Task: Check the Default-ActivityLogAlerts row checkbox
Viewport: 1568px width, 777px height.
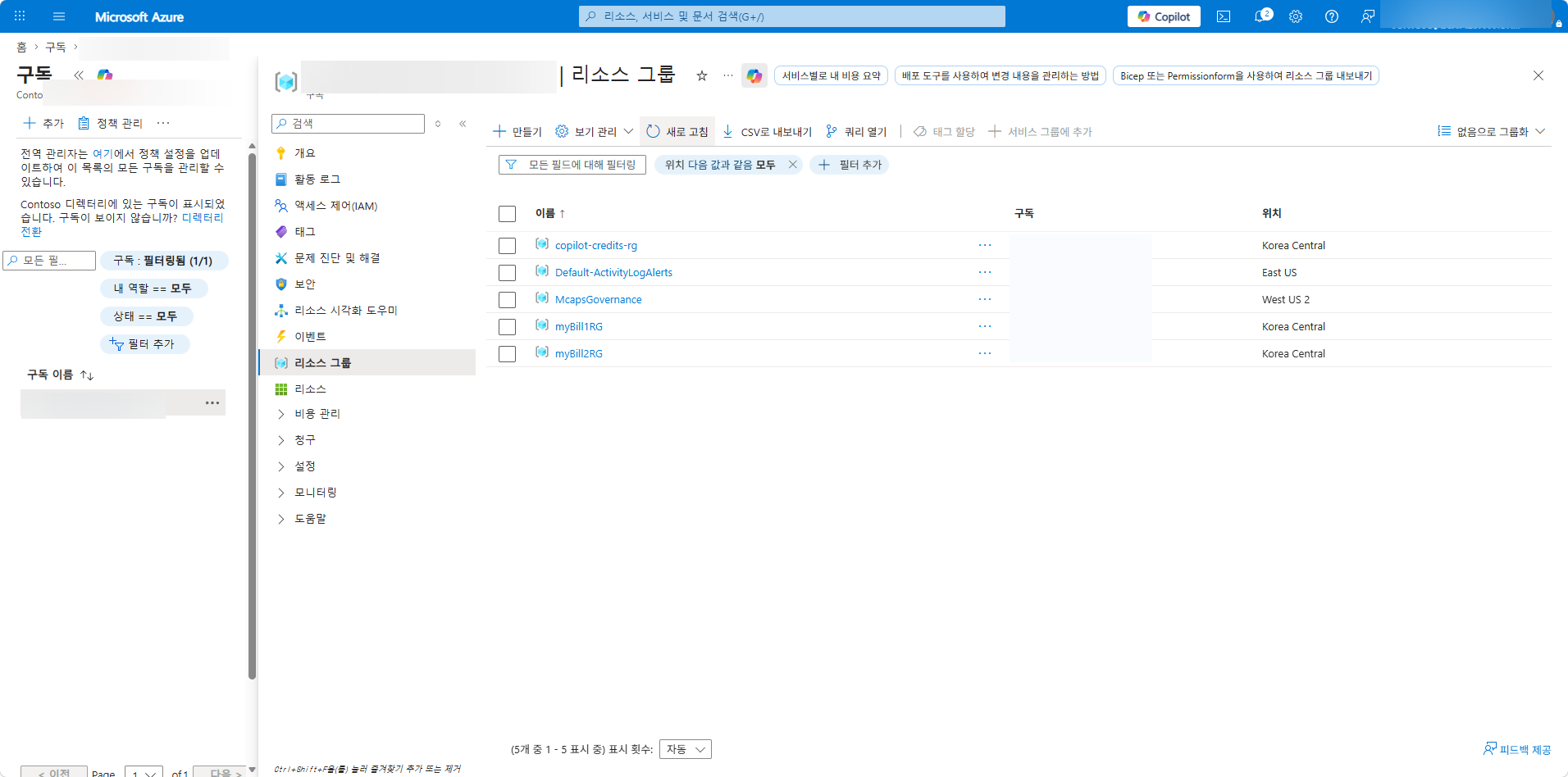Action: (x=508, y=273)
